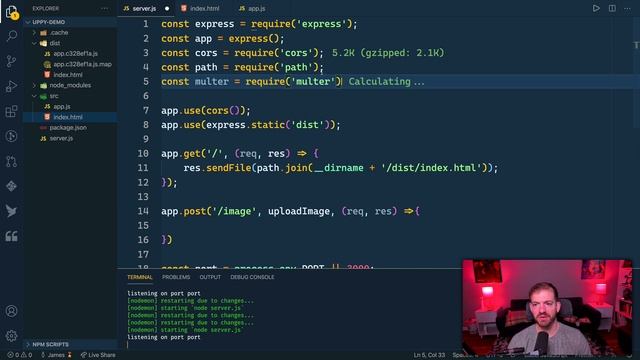Switch to the server.js tab
640x360 pixels.
144,8
